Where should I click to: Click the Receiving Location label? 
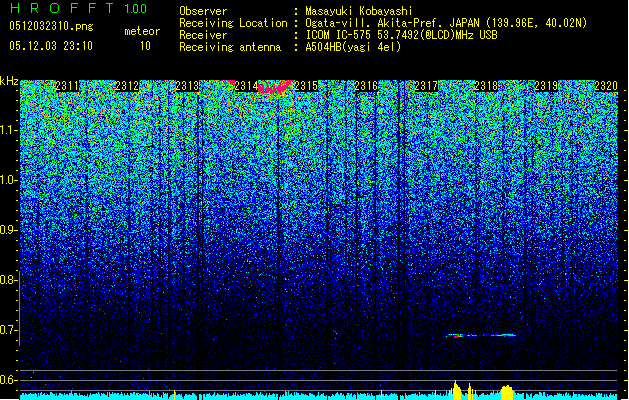coord(233,23)
